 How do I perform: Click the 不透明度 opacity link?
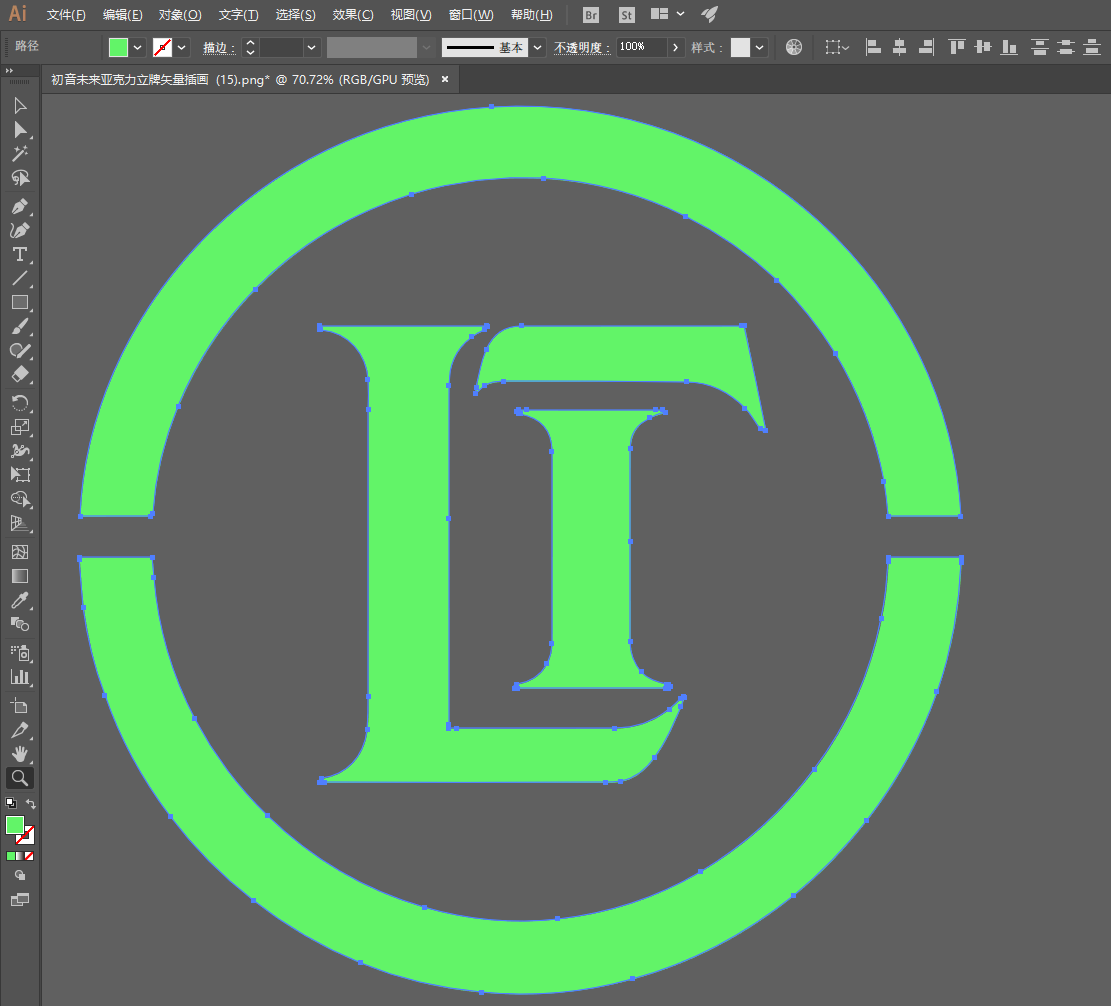(582, 47)
